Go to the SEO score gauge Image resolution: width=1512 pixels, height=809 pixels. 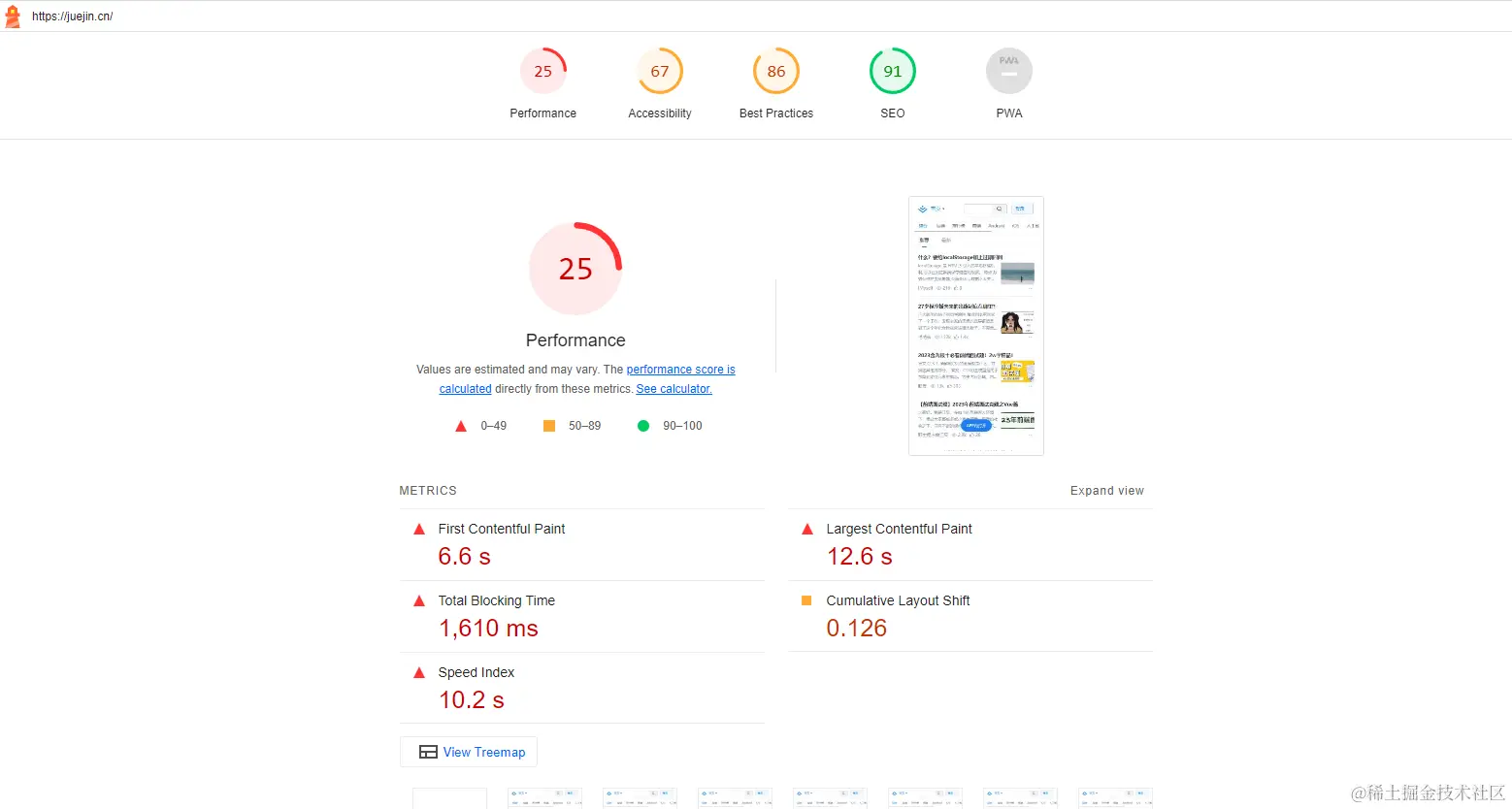pyautogui.click(x=893, y=71)
